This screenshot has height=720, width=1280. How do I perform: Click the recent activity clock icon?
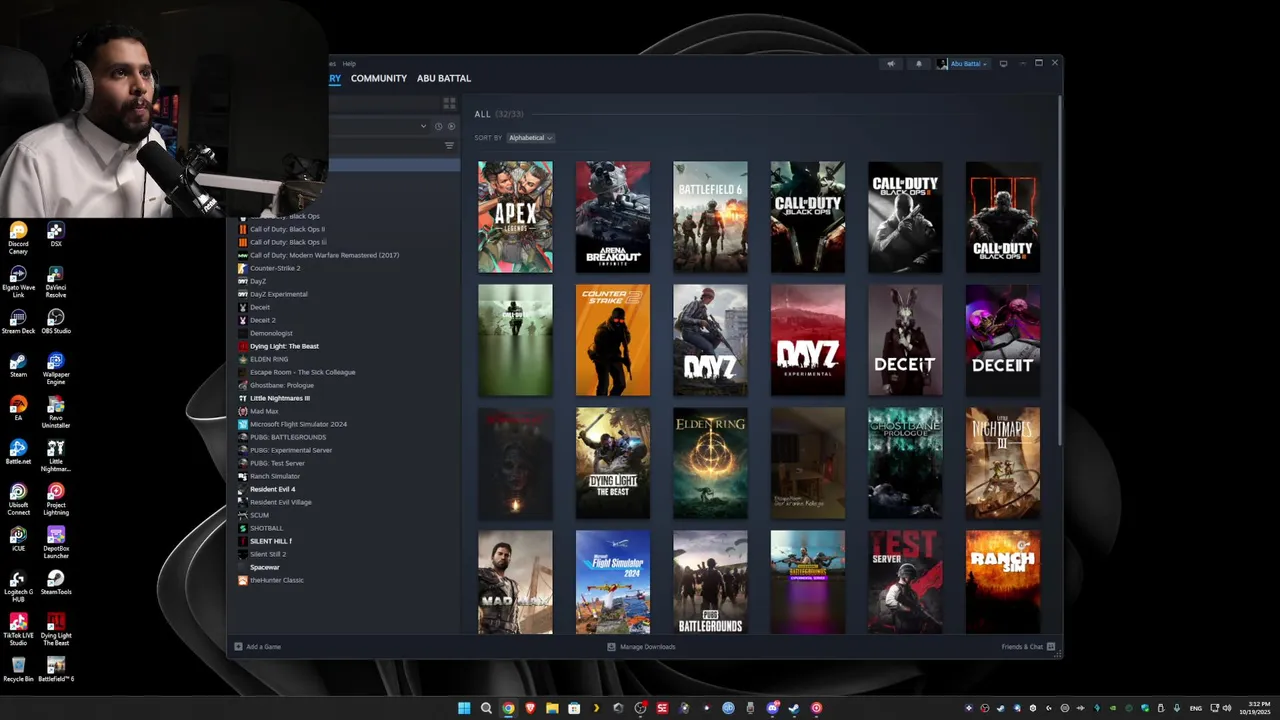coord(438,126)
